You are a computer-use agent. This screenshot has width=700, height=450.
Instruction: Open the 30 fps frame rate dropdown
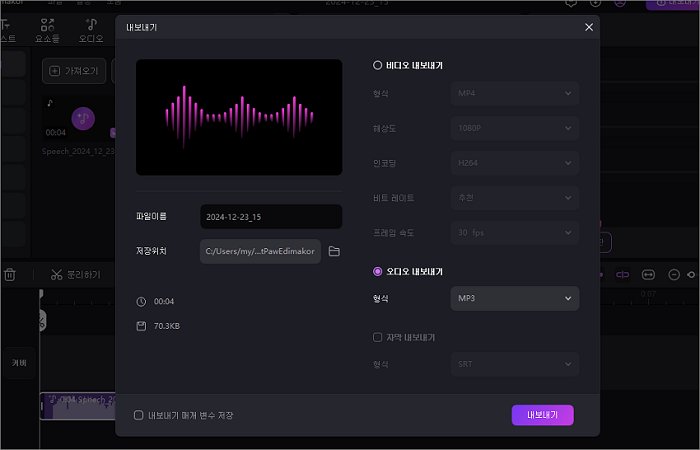click(515, 233)
